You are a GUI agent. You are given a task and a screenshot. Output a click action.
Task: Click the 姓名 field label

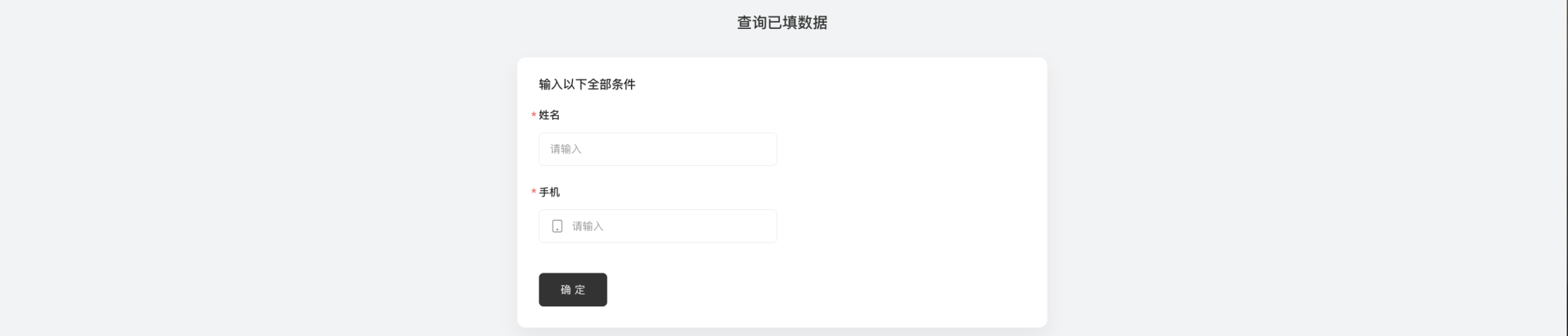pyautogui.click(x=550, y=115)
